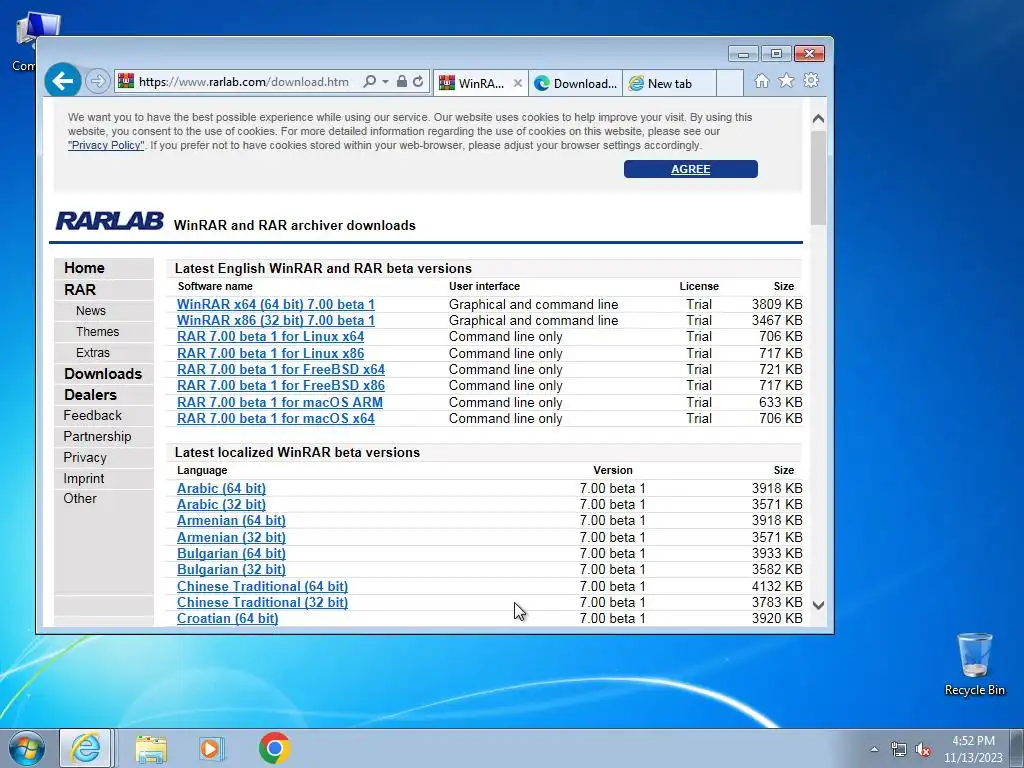Click the browser Home icon

click(761, 80)
